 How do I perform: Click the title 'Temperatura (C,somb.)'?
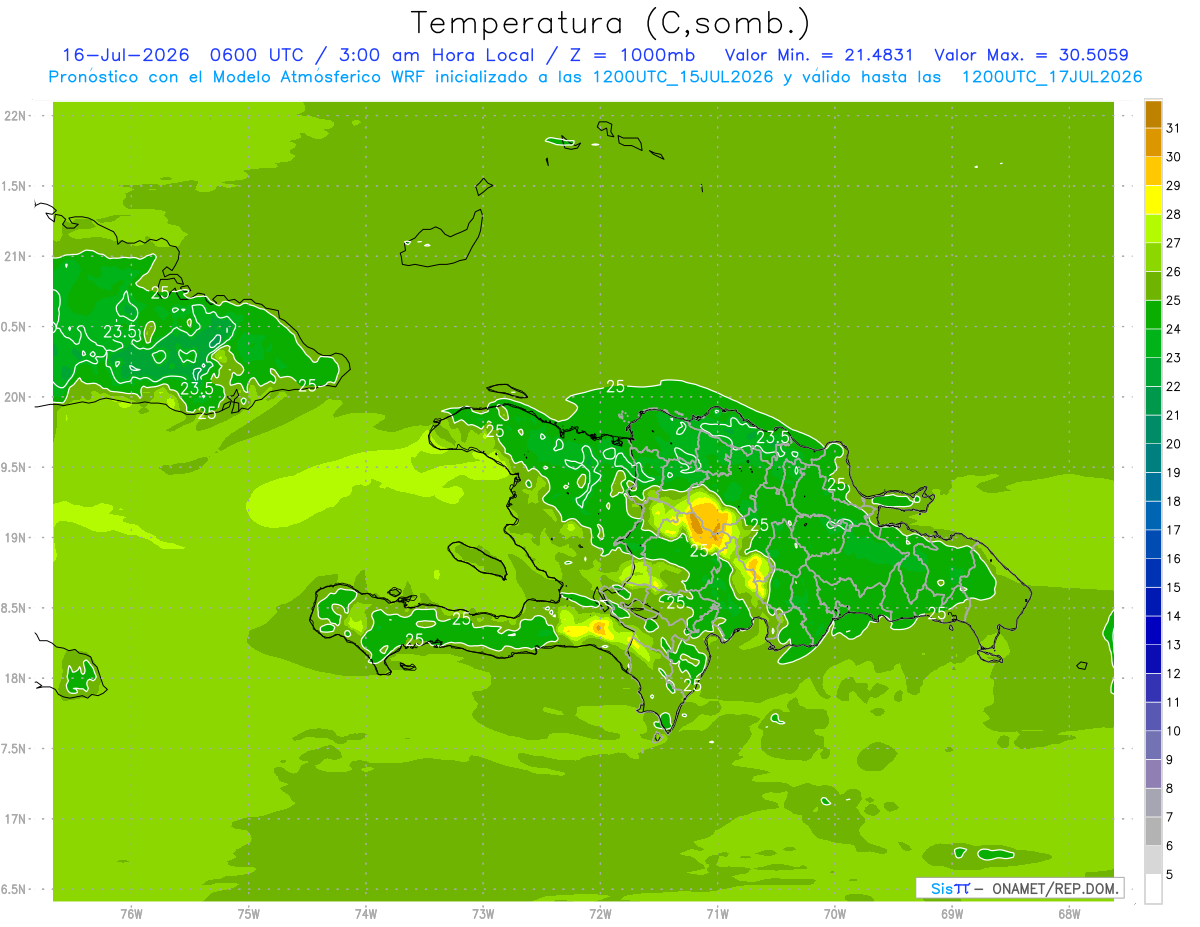610,22
